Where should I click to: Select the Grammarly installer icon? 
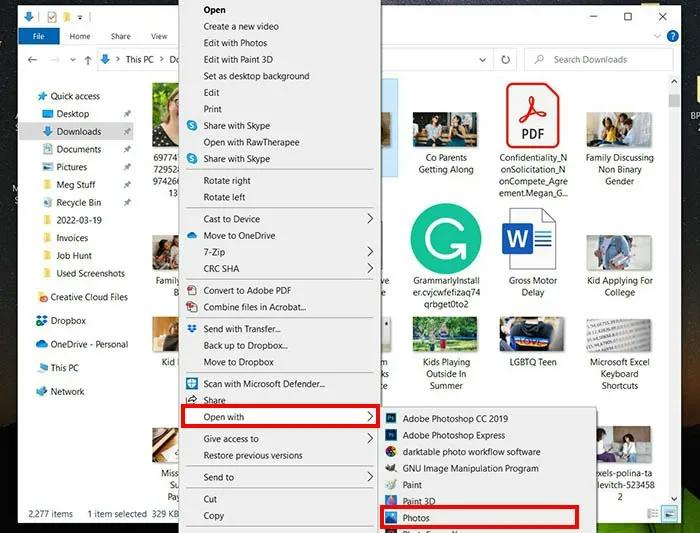click(446, 239)
